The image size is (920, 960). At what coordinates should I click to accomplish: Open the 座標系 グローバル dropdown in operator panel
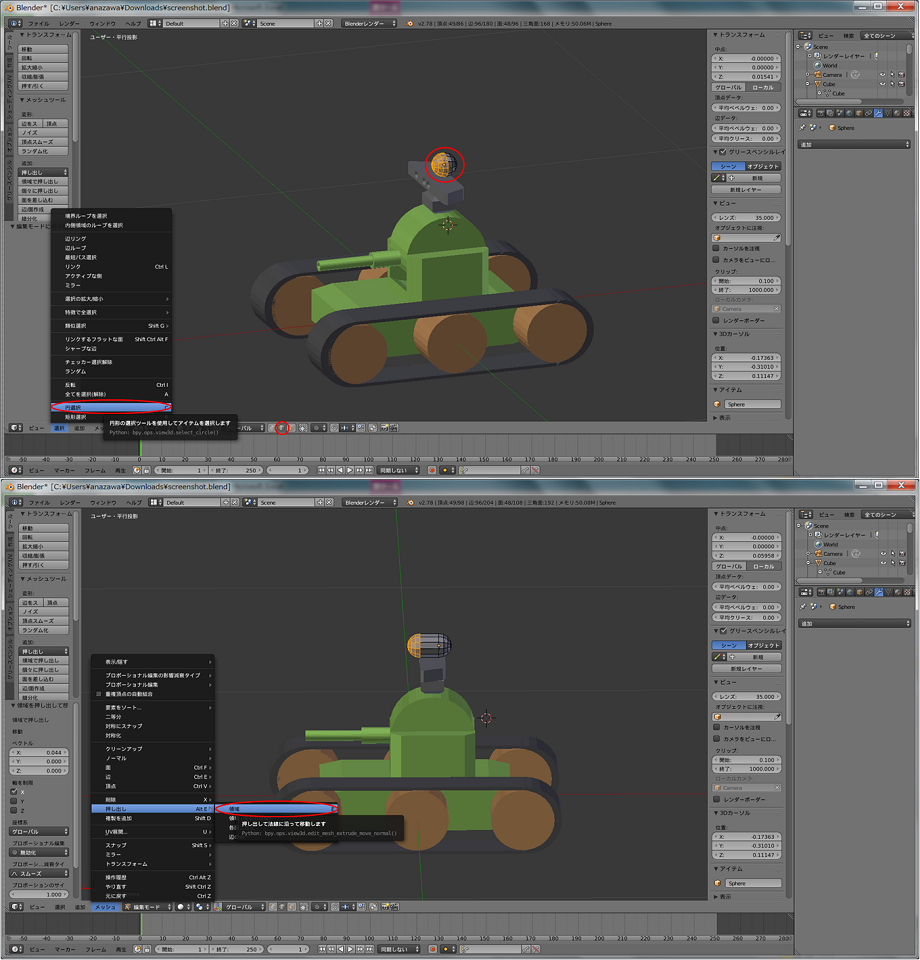tap(39, 831)
